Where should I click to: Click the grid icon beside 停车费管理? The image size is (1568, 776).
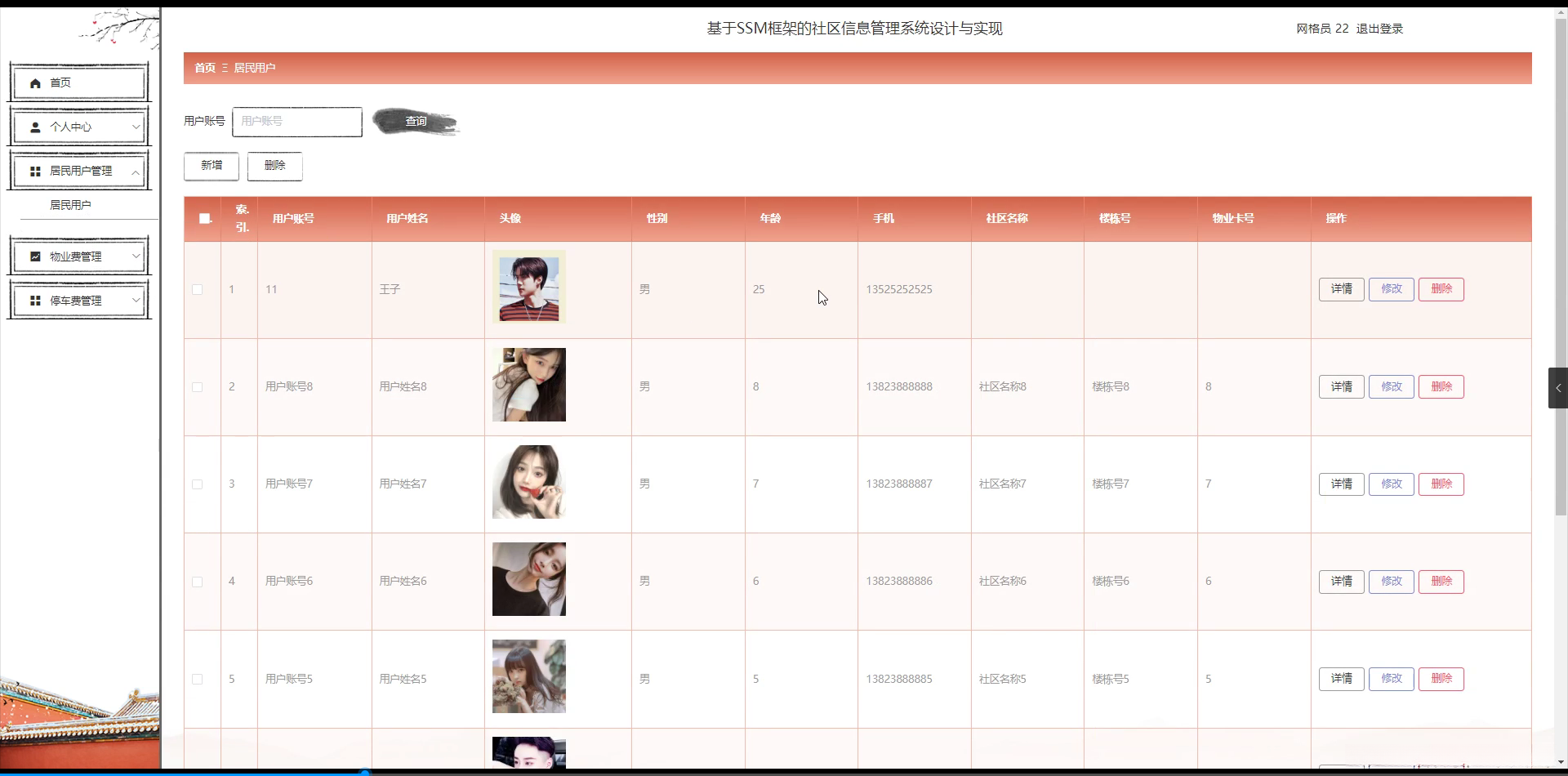(x=35, y=301)
